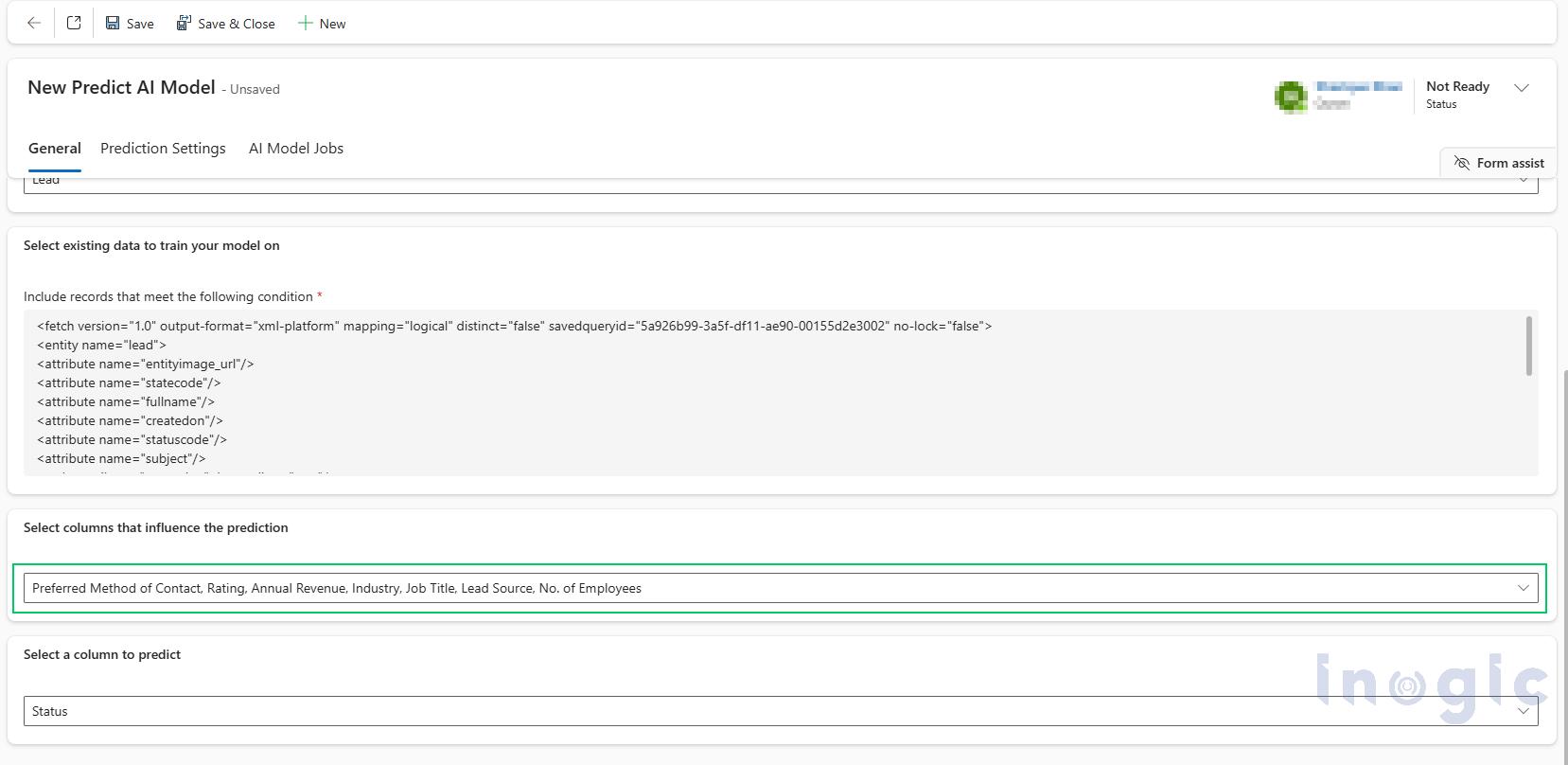Open record in new window icon
Image resolution: width=1568 pixels, height=765 pixels.
[74, 24]
